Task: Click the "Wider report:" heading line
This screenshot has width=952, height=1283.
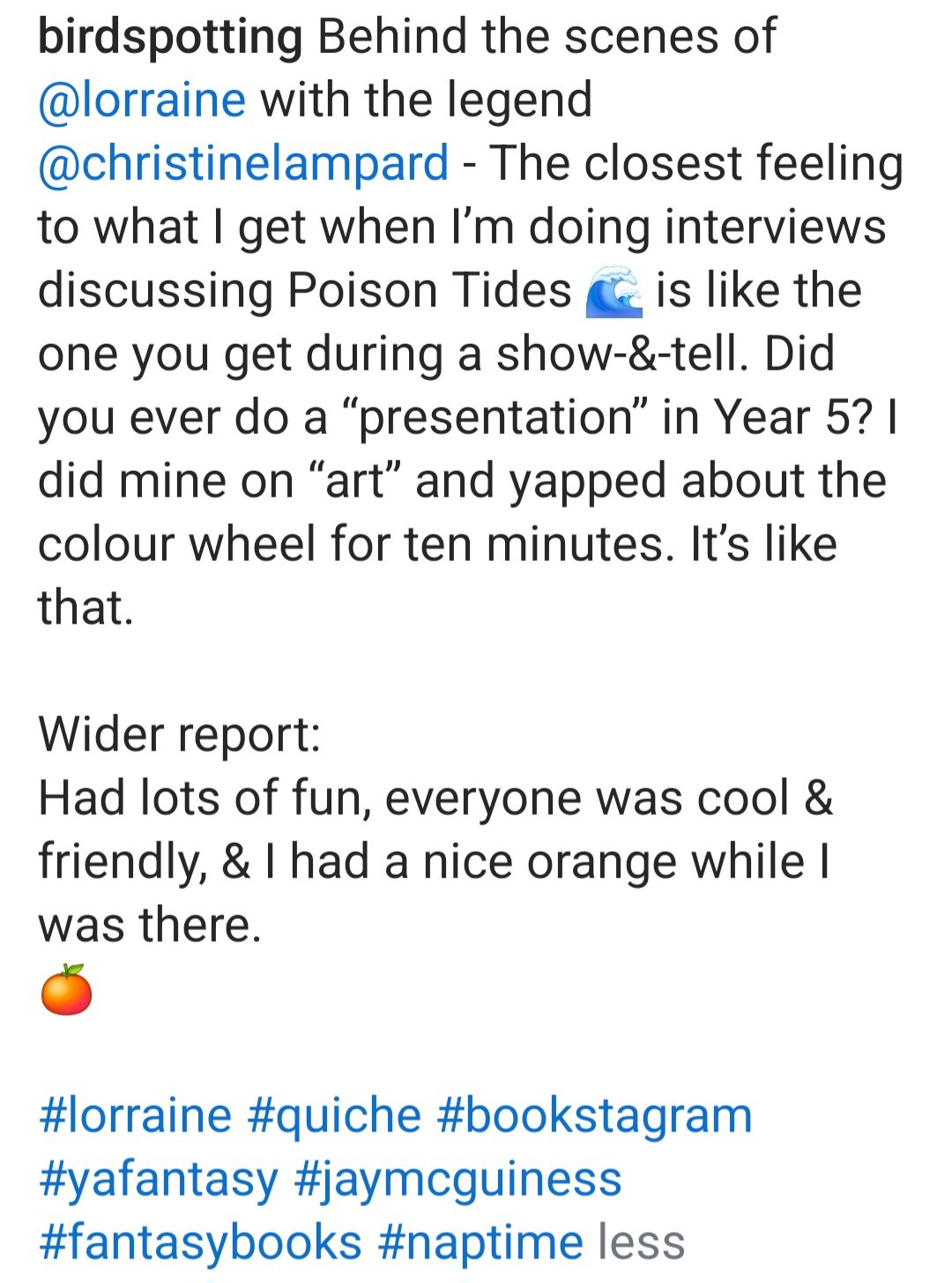Action: point(179,735)
